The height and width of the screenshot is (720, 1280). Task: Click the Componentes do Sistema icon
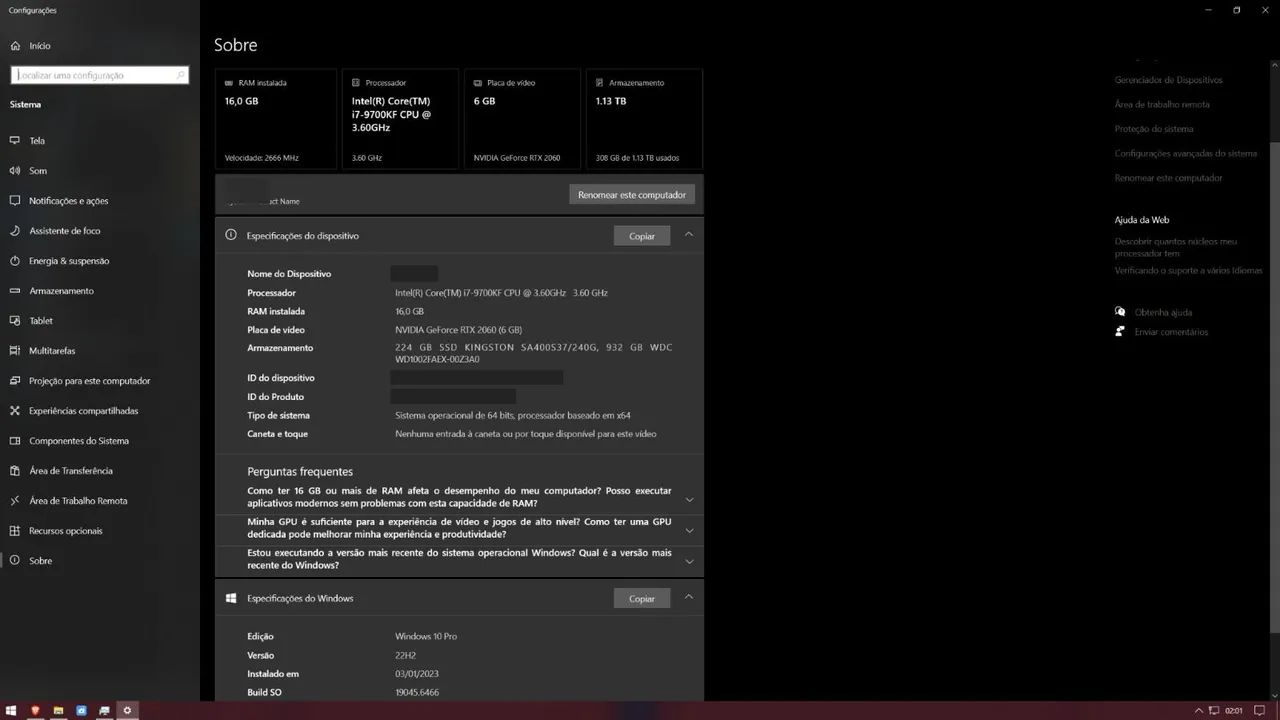pos(15,441)
